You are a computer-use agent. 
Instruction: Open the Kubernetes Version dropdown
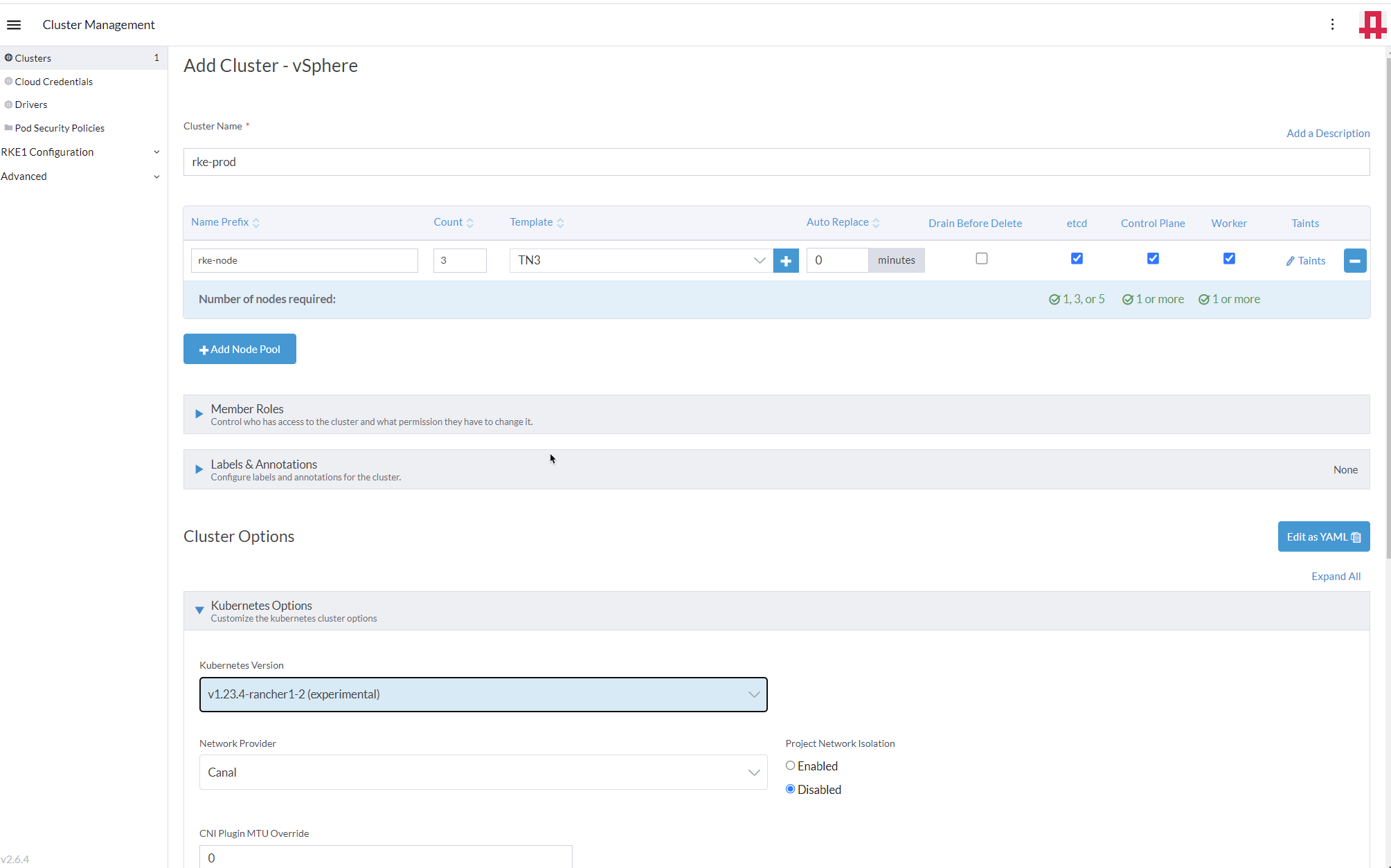483,694
